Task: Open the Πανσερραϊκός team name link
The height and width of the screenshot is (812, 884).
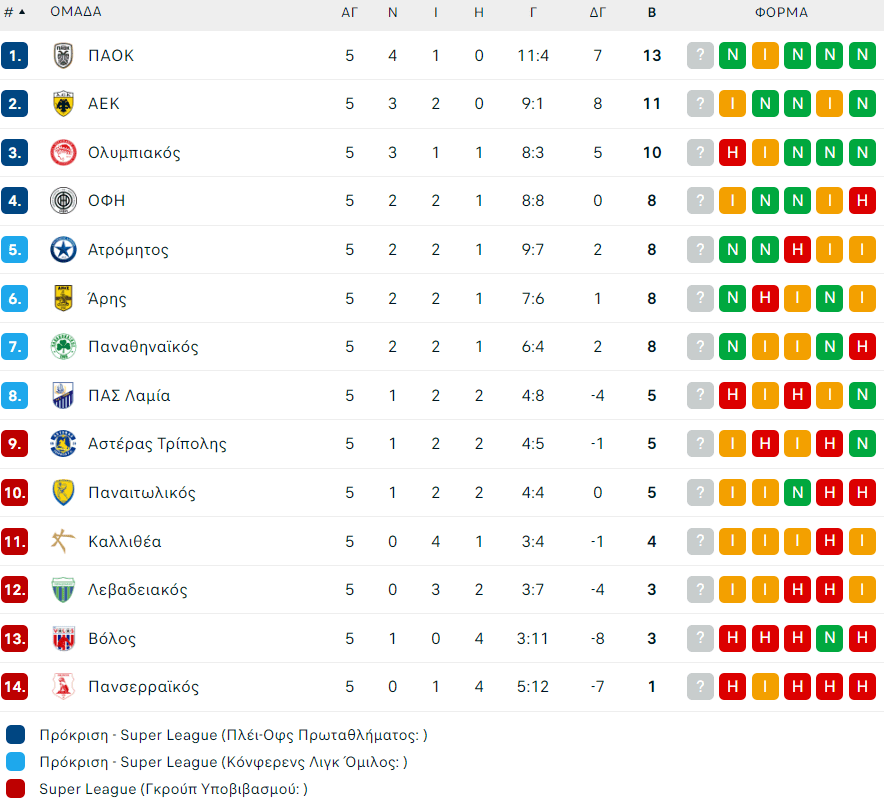Action: click(143, 687)
